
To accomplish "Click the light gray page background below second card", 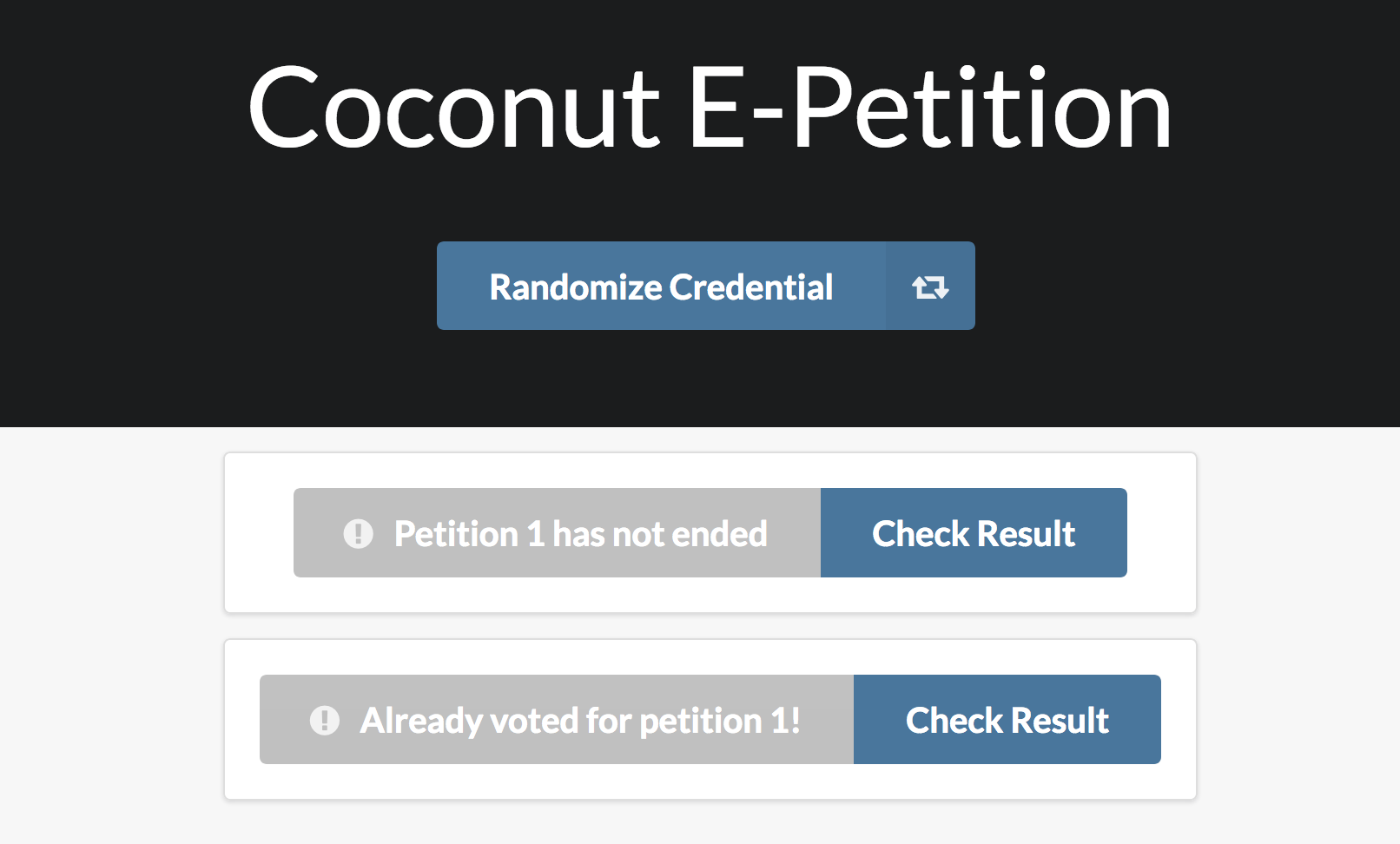I will 710,822.
